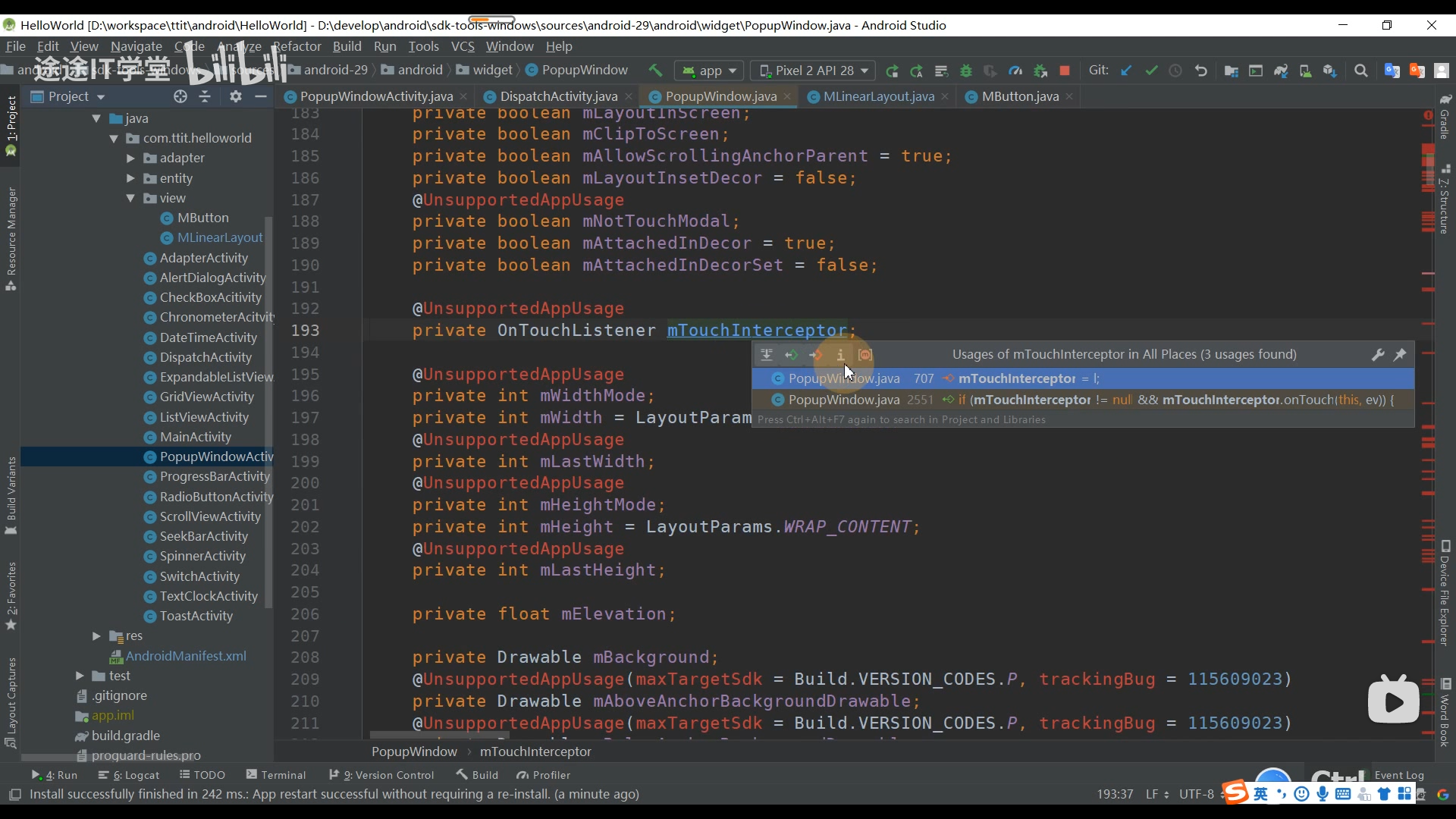Open the Navigate menu
The height and width of the screenshot is (819, 1456).
click(136, 46)
